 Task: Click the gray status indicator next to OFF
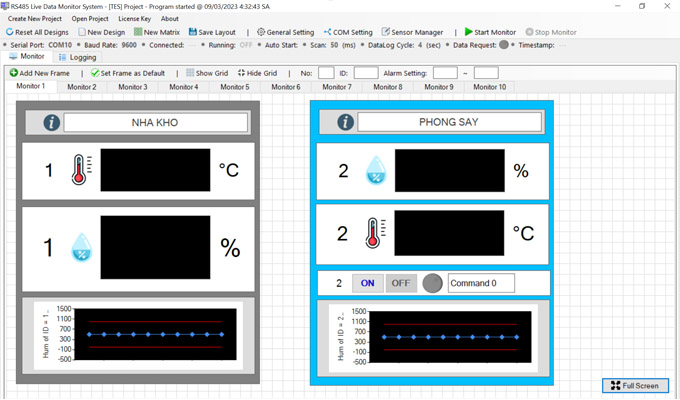pyautogui.click(x=432, y=283)
